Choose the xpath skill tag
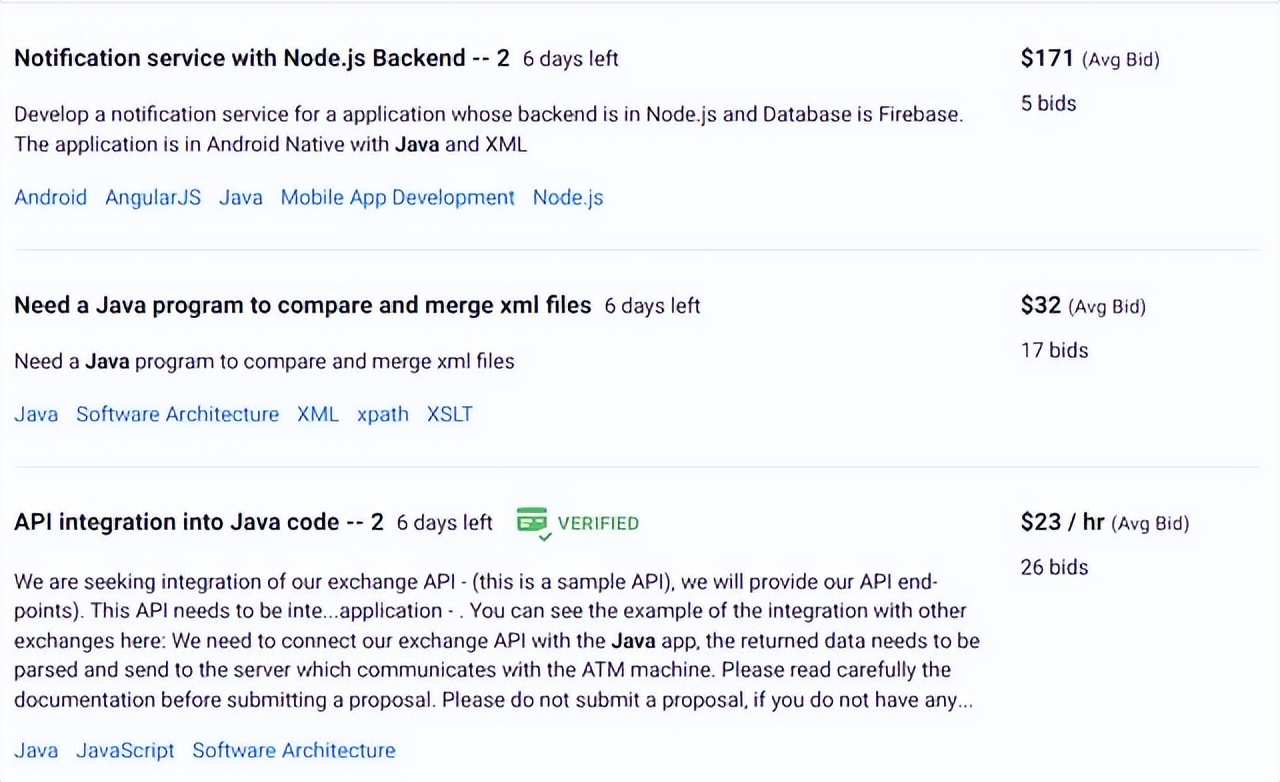Image resolution: width=1280 pixels, height=782 pixels. click(383, 414)
